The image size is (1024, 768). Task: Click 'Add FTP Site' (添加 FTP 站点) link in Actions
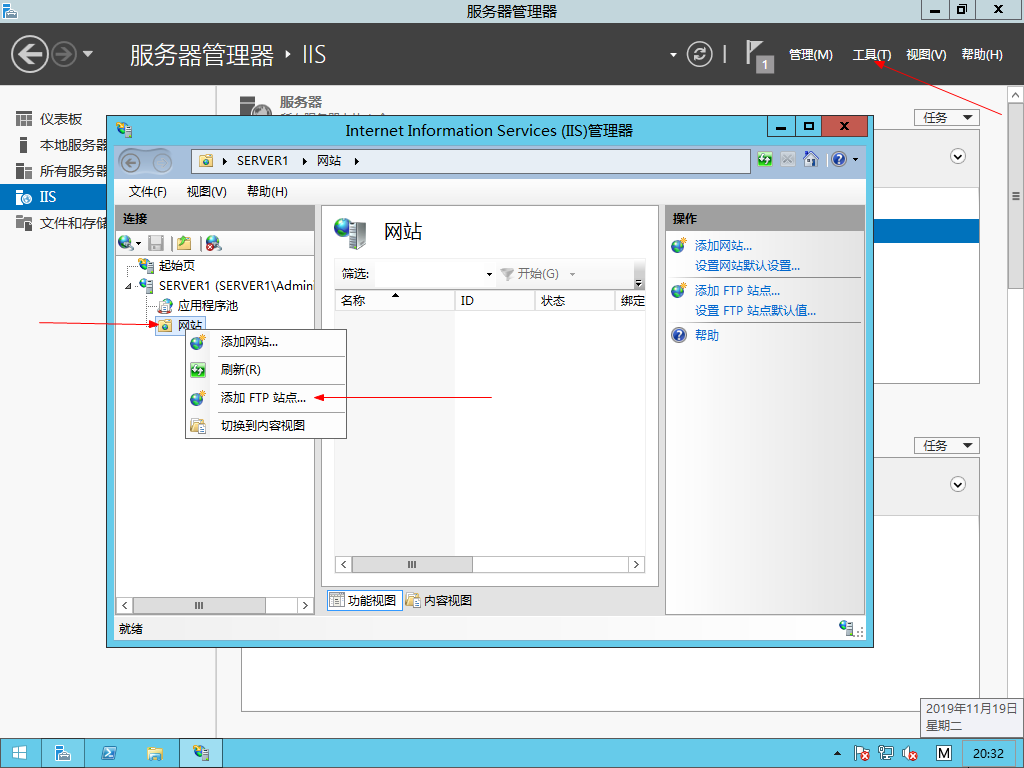(737, 291)
